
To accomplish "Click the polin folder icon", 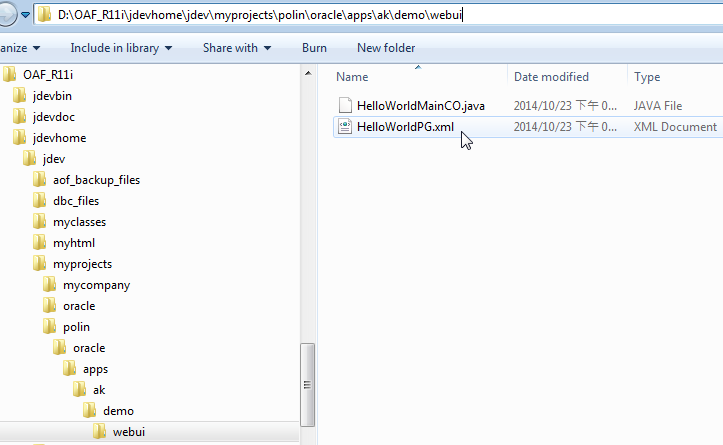I will tap(50, 327).
